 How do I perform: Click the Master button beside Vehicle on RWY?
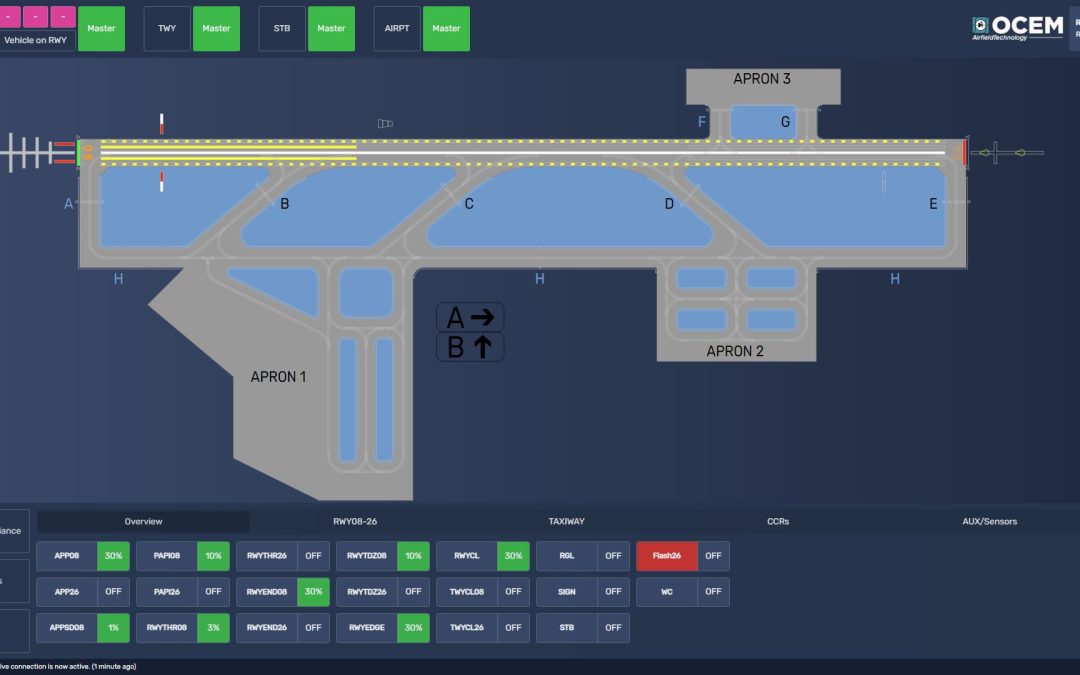101,28
